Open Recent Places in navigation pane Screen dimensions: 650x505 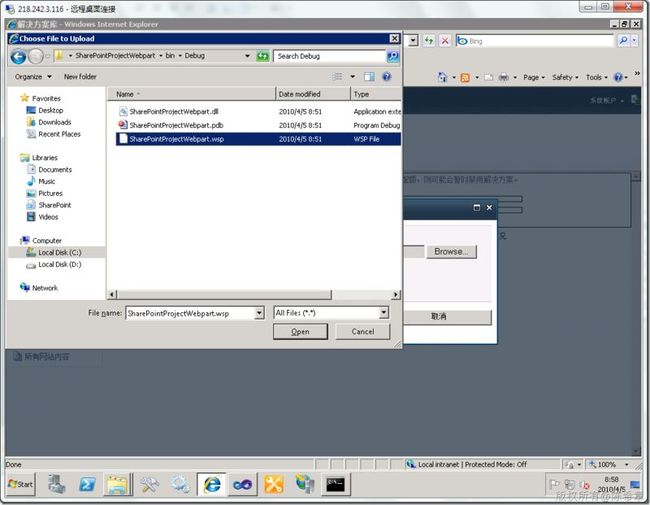53,134
